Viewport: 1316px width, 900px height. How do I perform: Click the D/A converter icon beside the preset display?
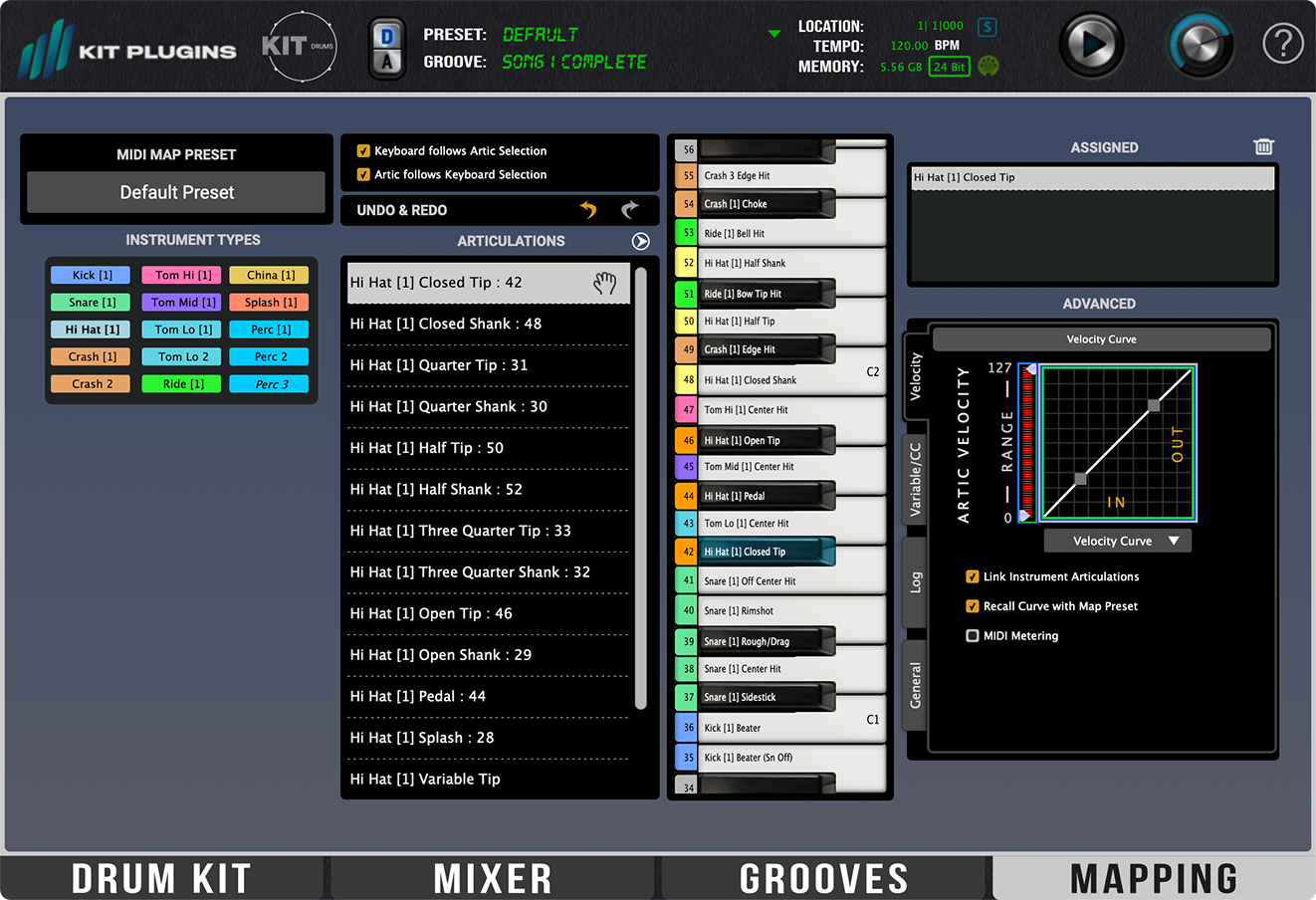click(387, 46)
